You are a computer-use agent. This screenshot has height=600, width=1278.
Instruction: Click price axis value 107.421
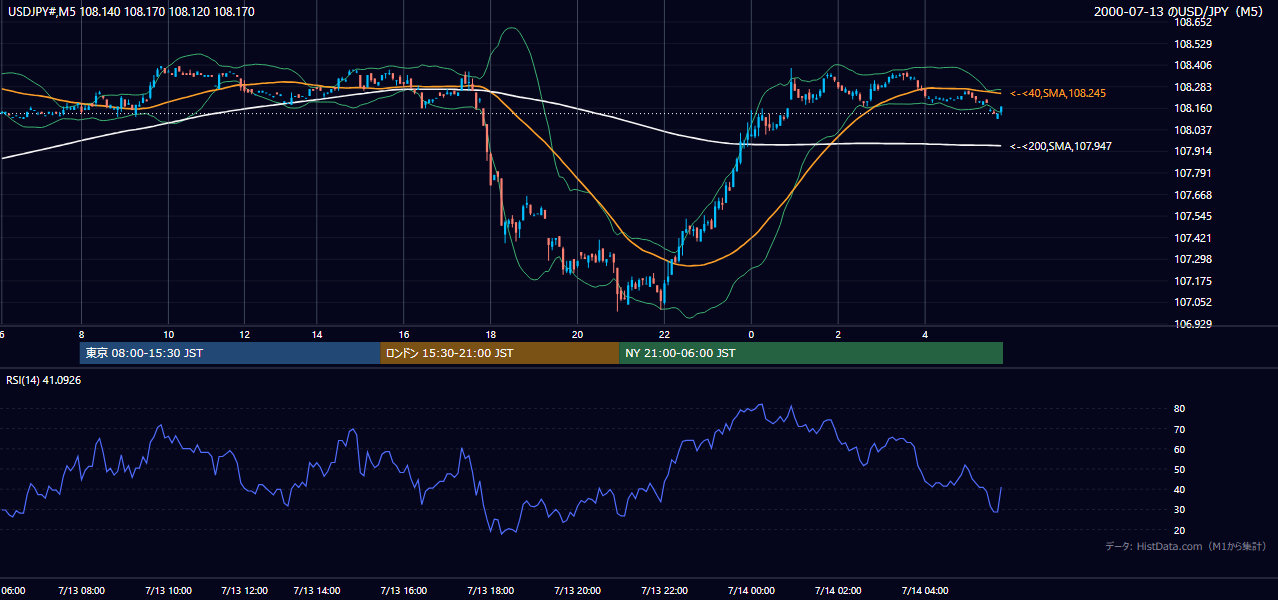coord(1192,238)
